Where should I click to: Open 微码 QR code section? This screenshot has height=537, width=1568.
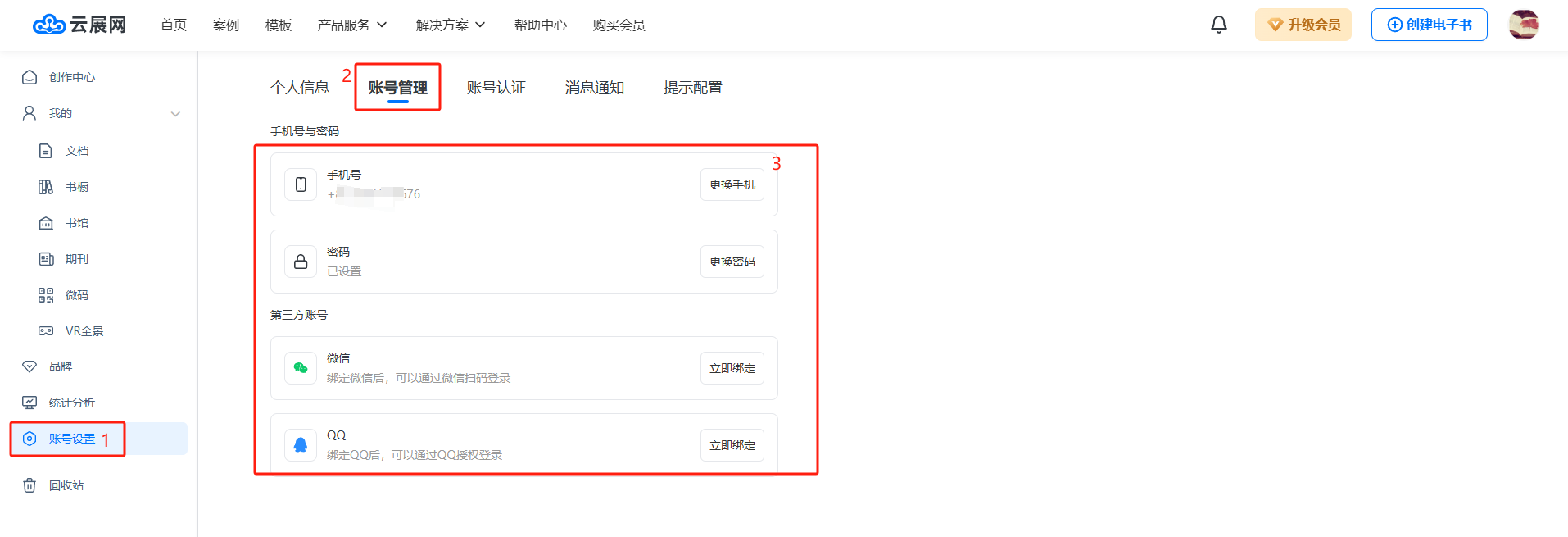(x=76, y=295)
